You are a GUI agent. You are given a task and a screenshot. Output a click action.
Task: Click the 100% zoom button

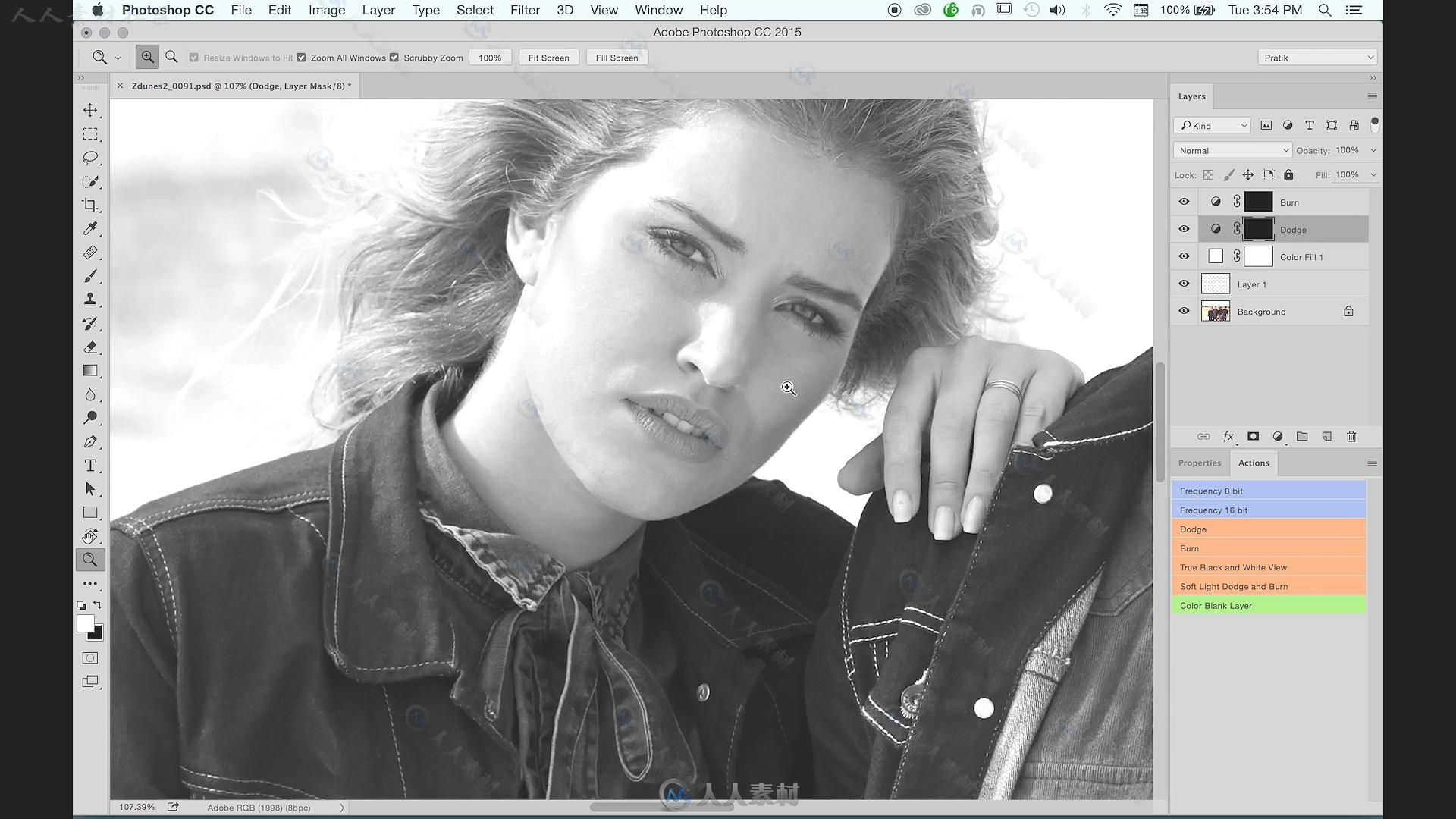click(490, 58)
